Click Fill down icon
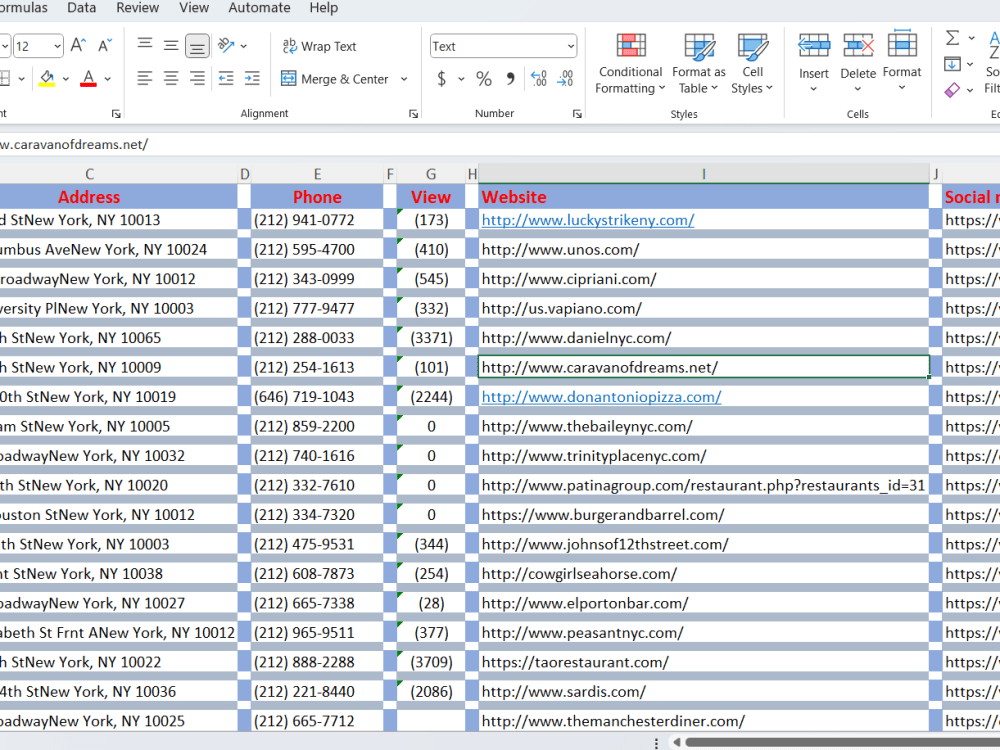This screenshot has width=1000, height=750. (952, 64)
